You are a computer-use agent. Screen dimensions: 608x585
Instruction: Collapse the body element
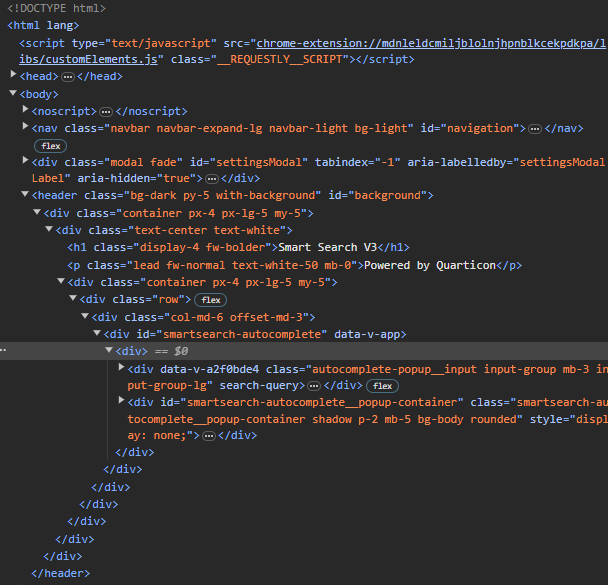13,93
